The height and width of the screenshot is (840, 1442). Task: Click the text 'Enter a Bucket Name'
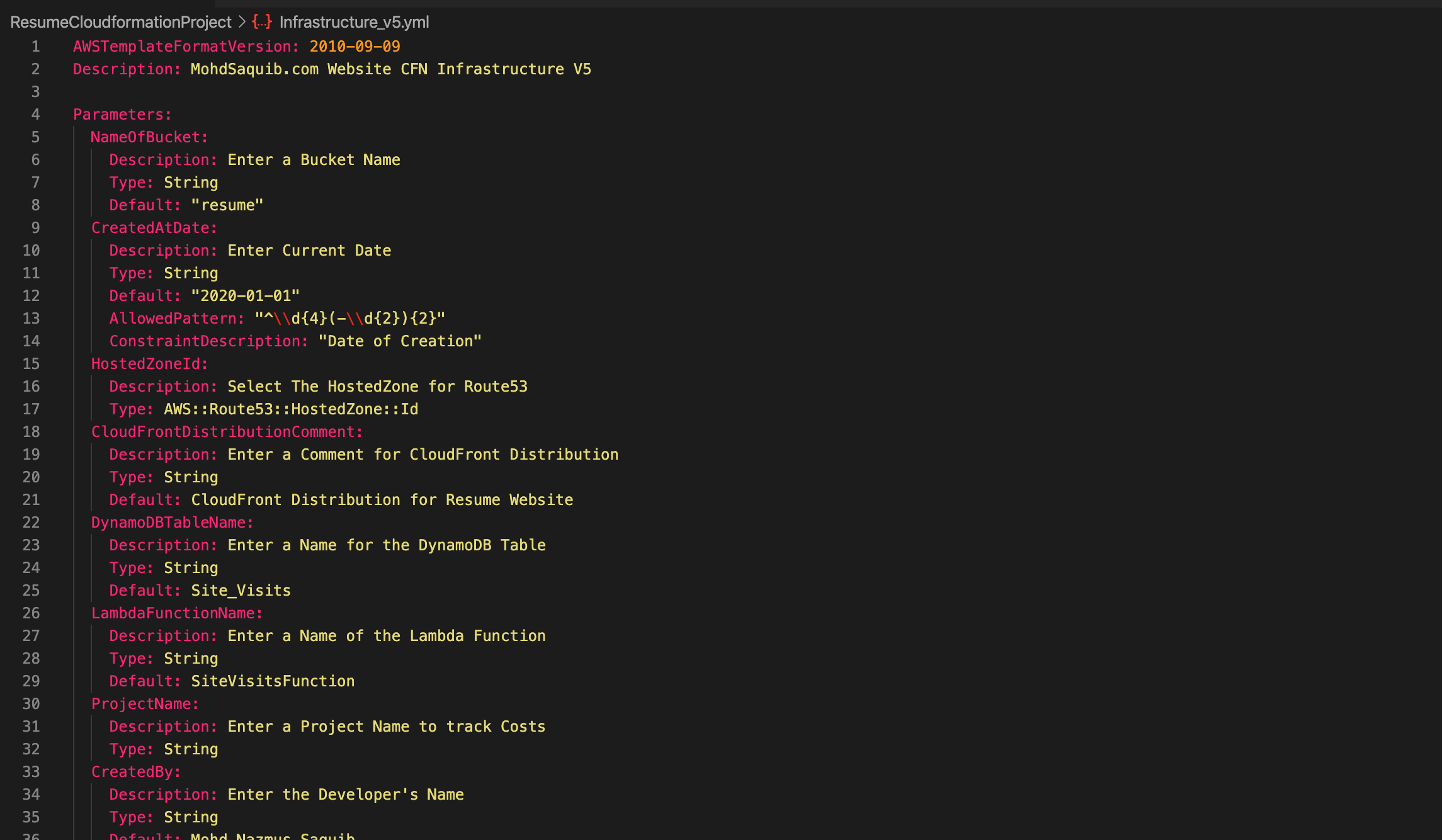[314, 160]
